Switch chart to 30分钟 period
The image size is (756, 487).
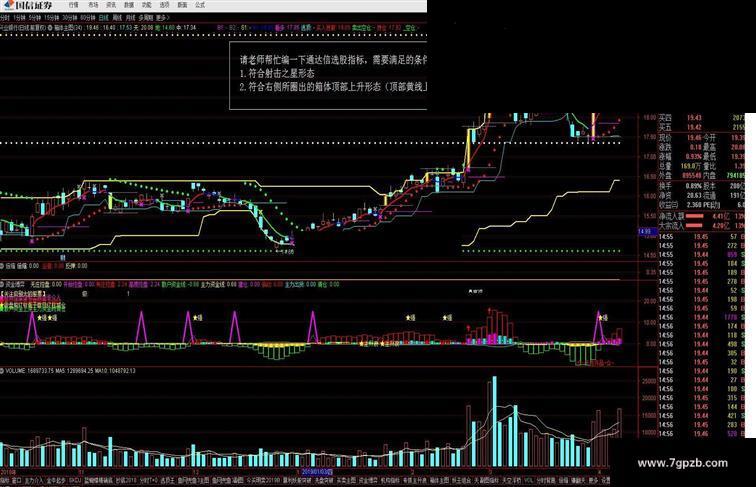[69, 17]
